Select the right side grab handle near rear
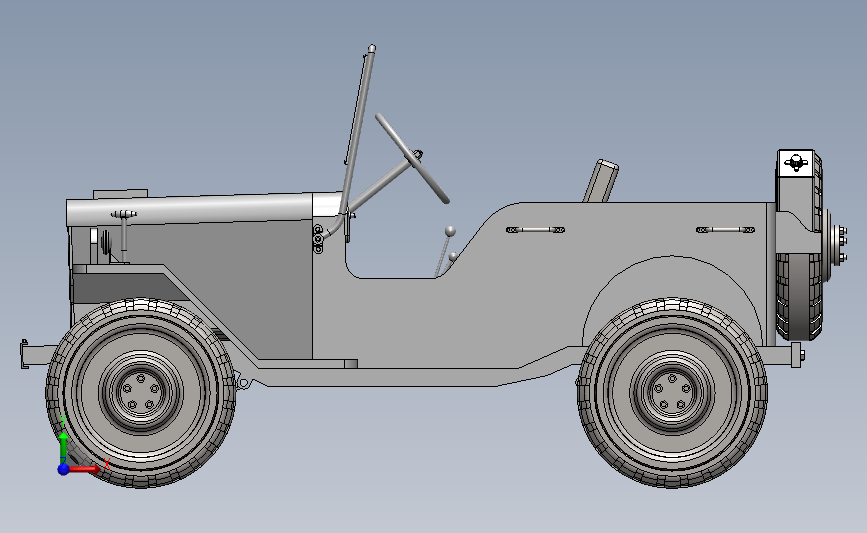The width and height of the screenshot is (867, 533). click(x=725, y=229)
